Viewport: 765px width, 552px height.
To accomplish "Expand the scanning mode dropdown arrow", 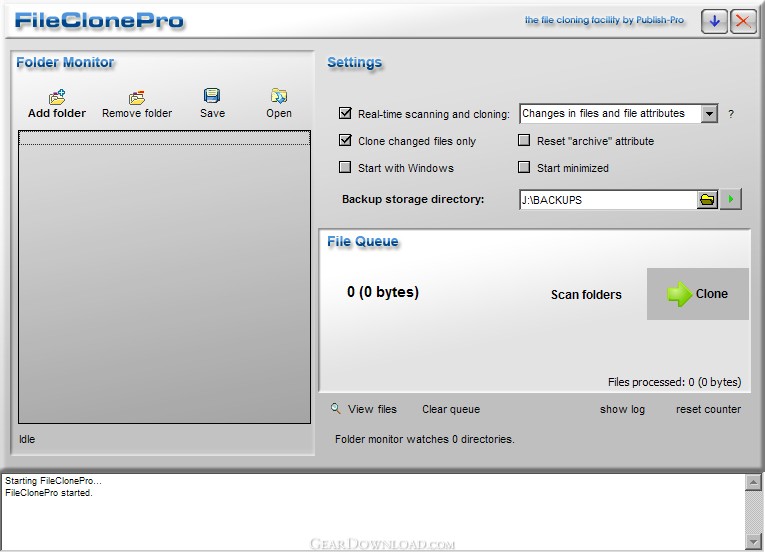I will [x=709, y=114].
